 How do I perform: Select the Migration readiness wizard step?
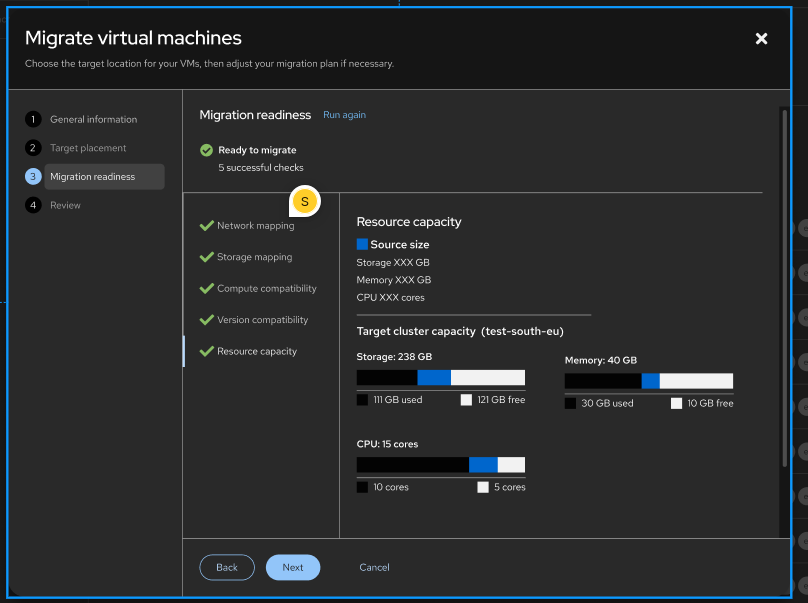tap(92, 177)
